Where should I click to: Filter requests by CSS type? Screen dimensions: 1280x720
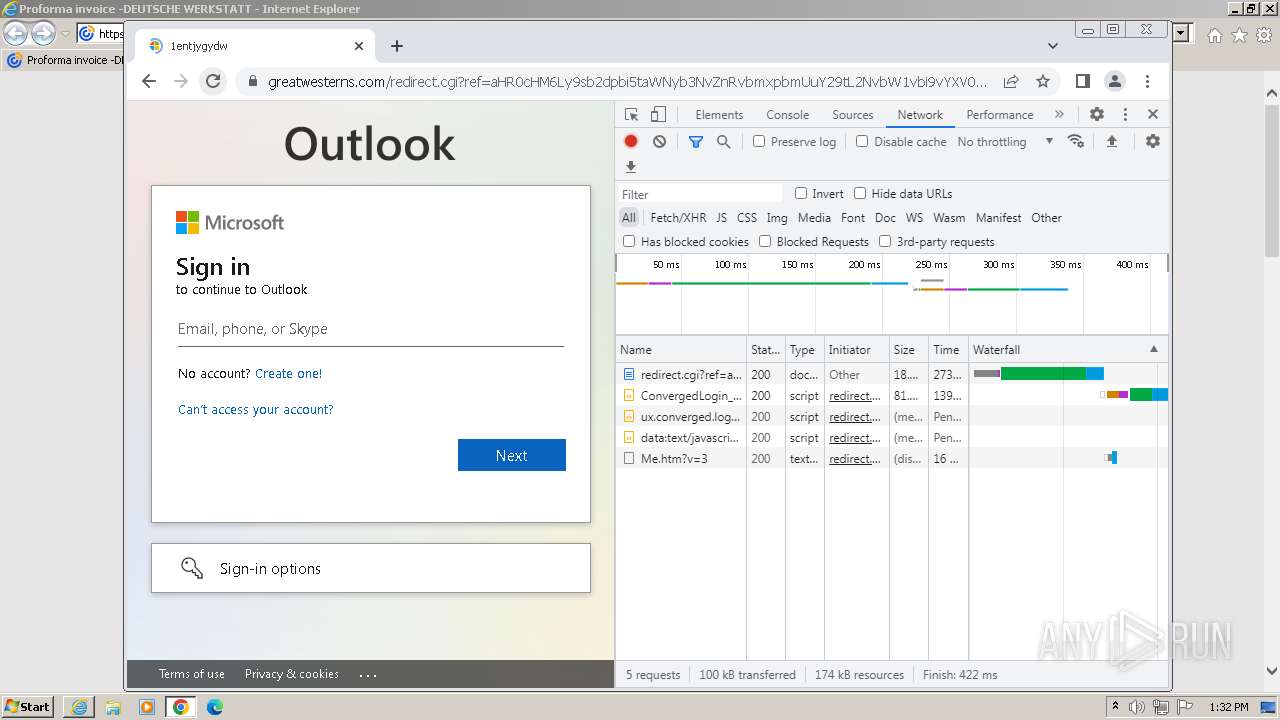point(747,217)
